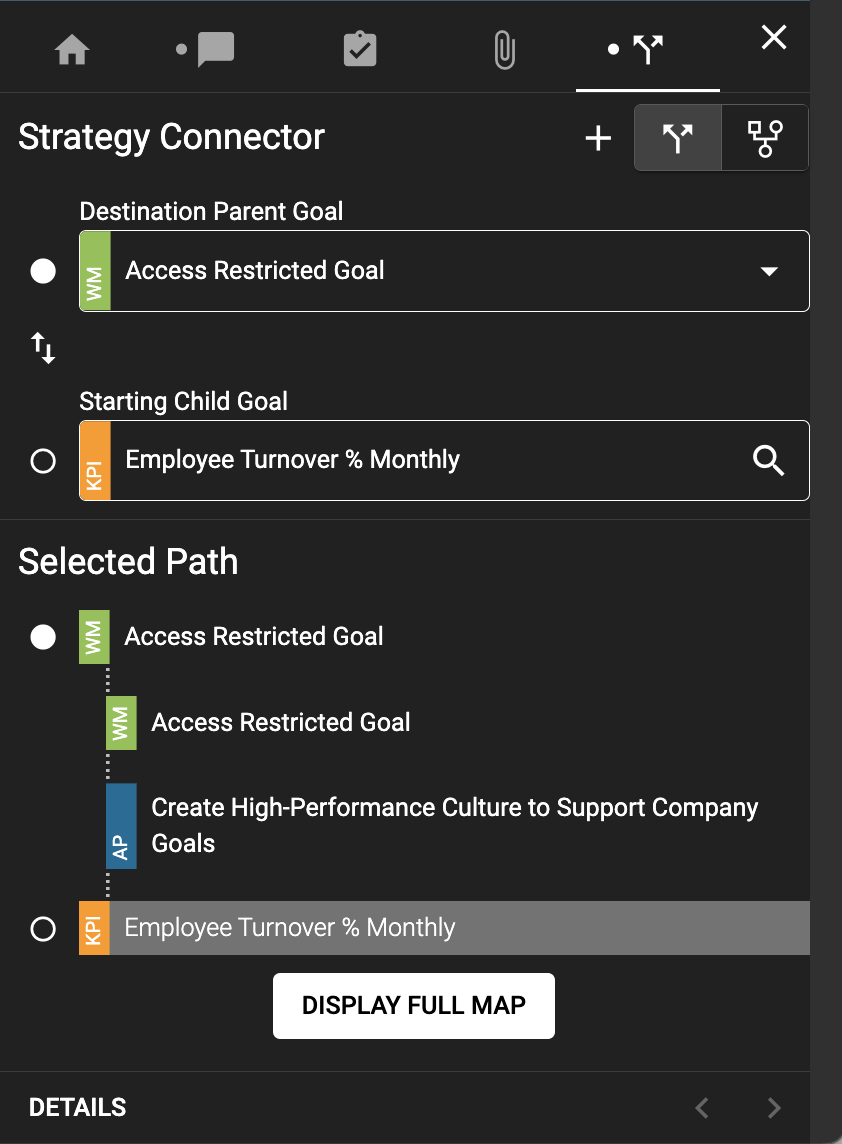Screen dimensions: 842x1144
Task: Switch to hierarchy tree view mode
Action: pyautogui.click(x=764, y=138)
